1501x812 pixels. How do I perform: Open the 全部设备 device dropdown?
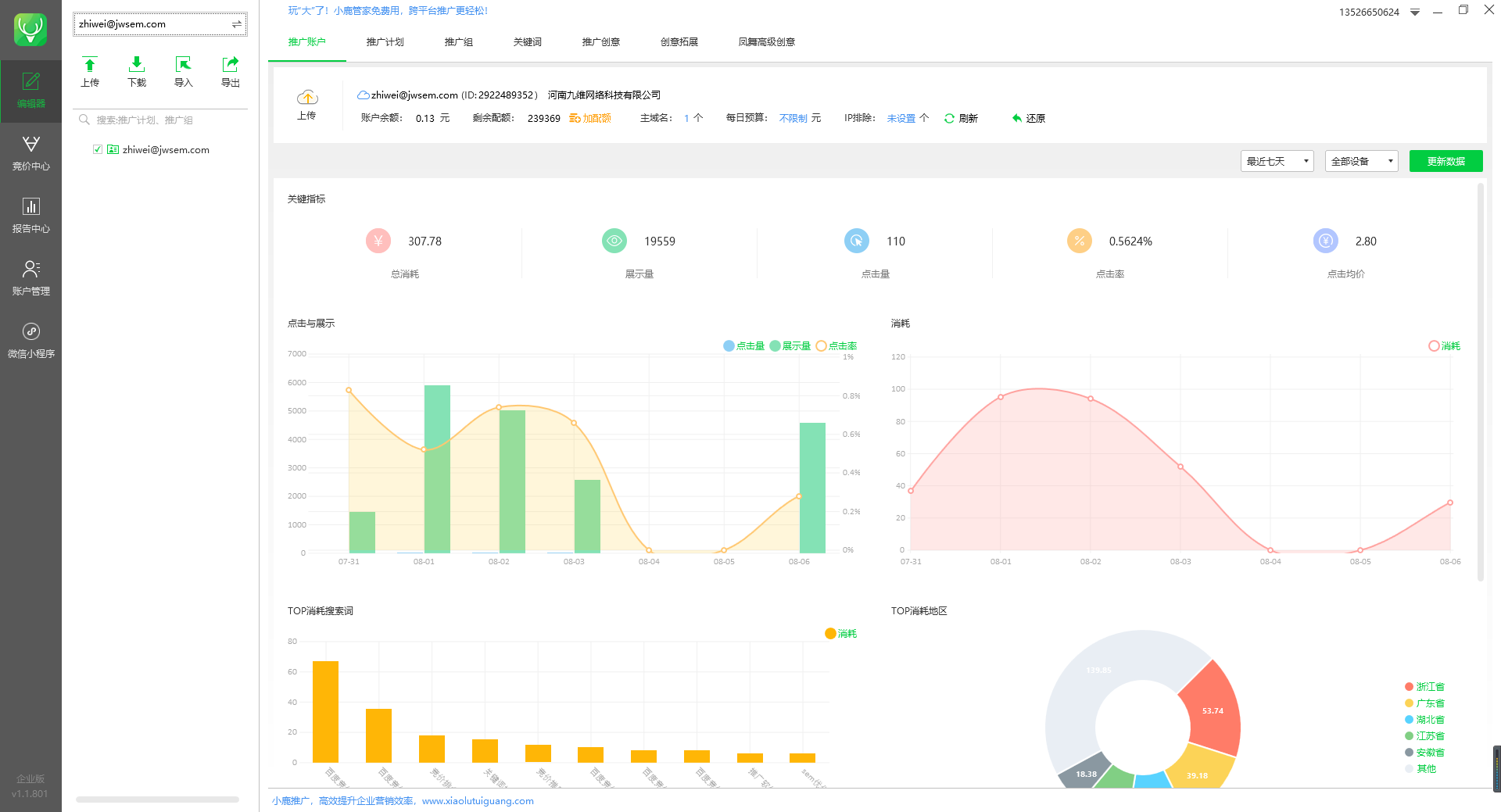1361,161
